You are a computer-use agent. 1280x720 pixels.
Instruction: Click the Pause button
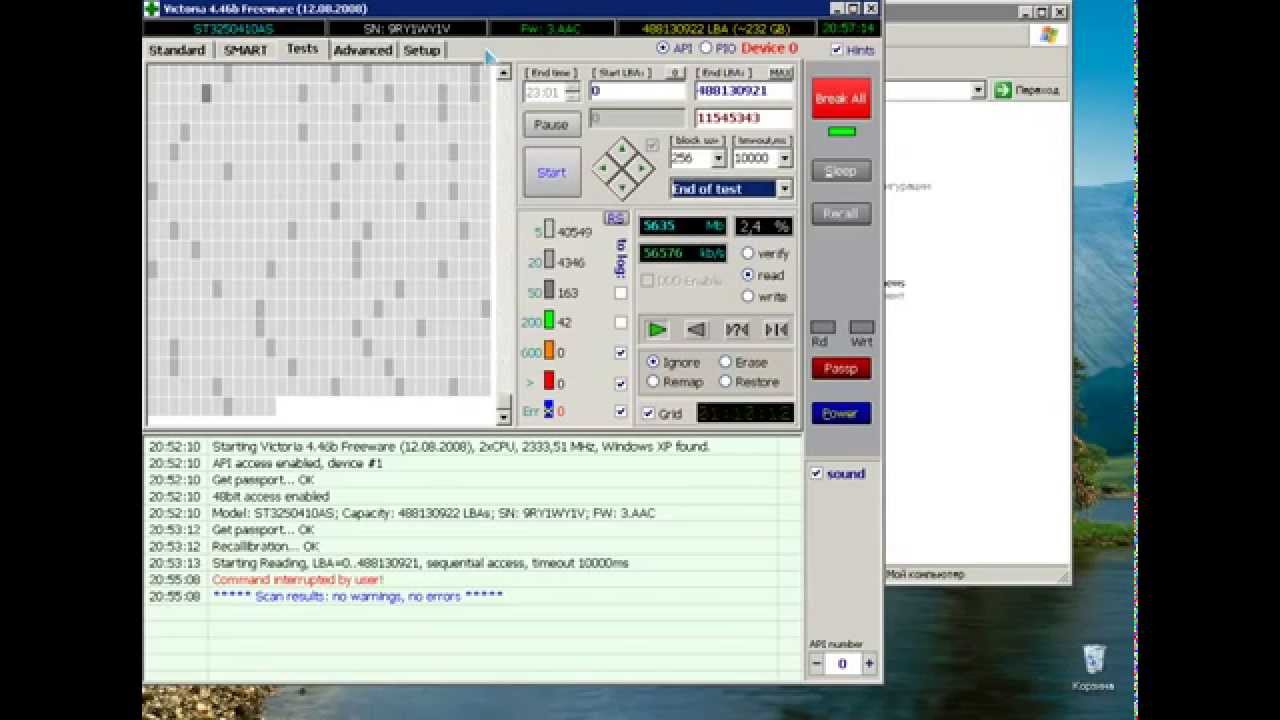[551, 125]
